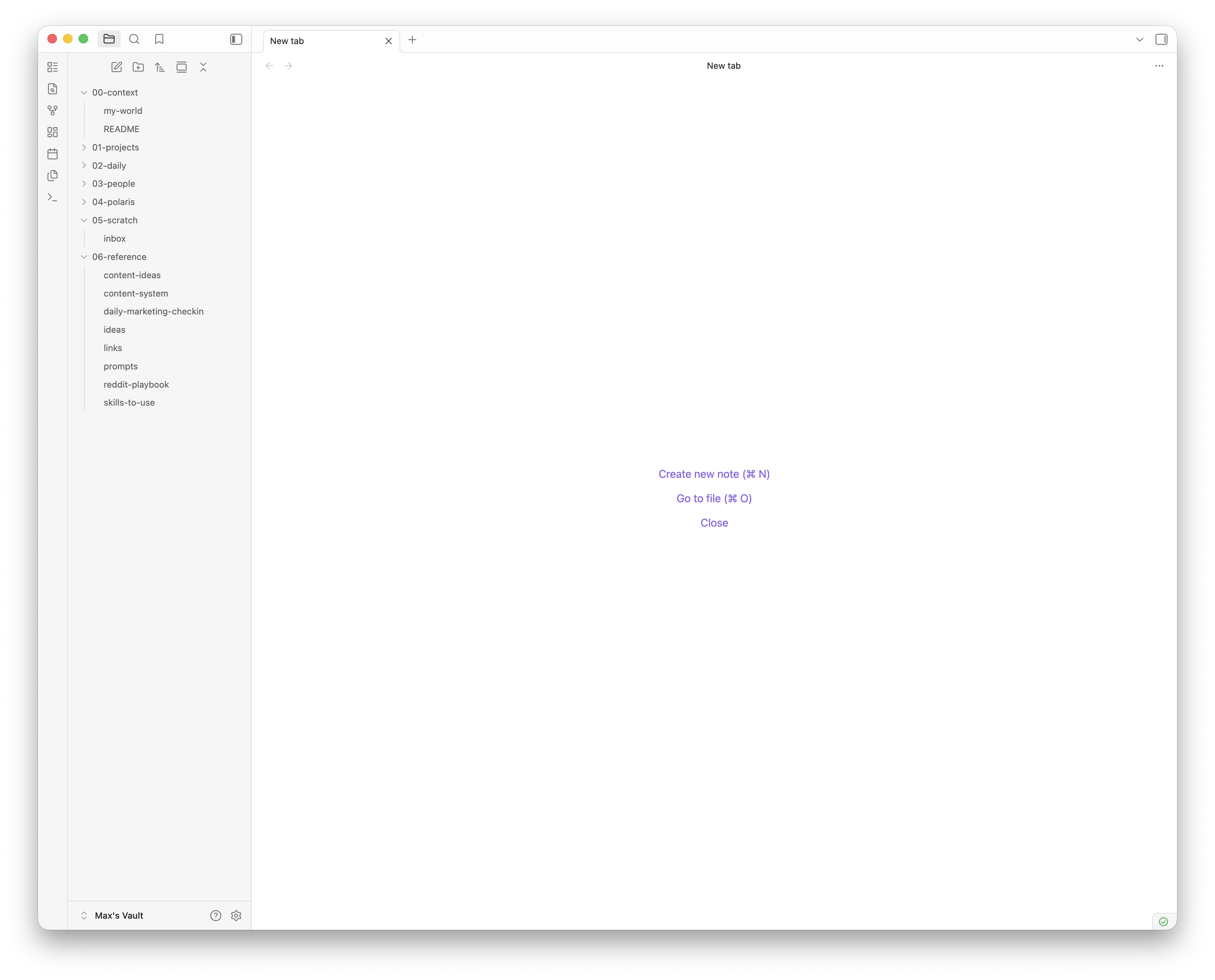
Task: Change sort order of the file list
Action: [160, 67]
